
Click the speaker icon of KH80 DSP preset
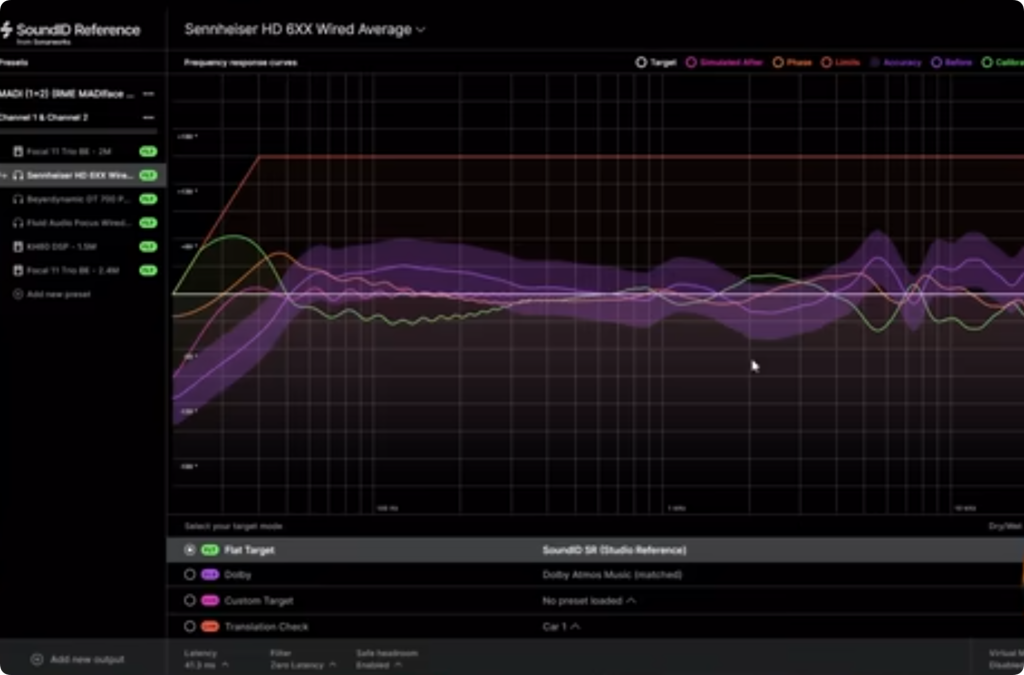pyautogui.click(x=18, y=247)
